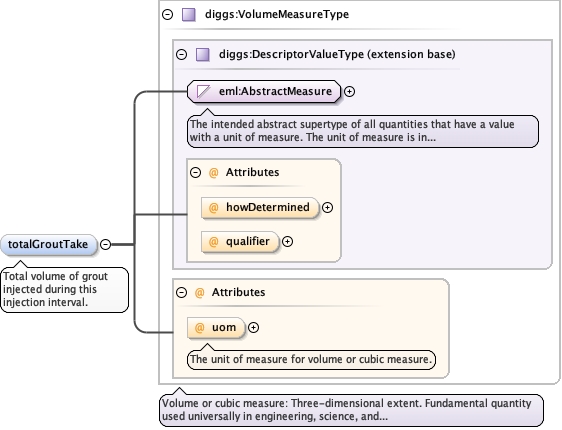Click the DescriptorValueType complex type square icon
Screen dimensions: 562x430
pyautogui.click(x=203, y=54)
